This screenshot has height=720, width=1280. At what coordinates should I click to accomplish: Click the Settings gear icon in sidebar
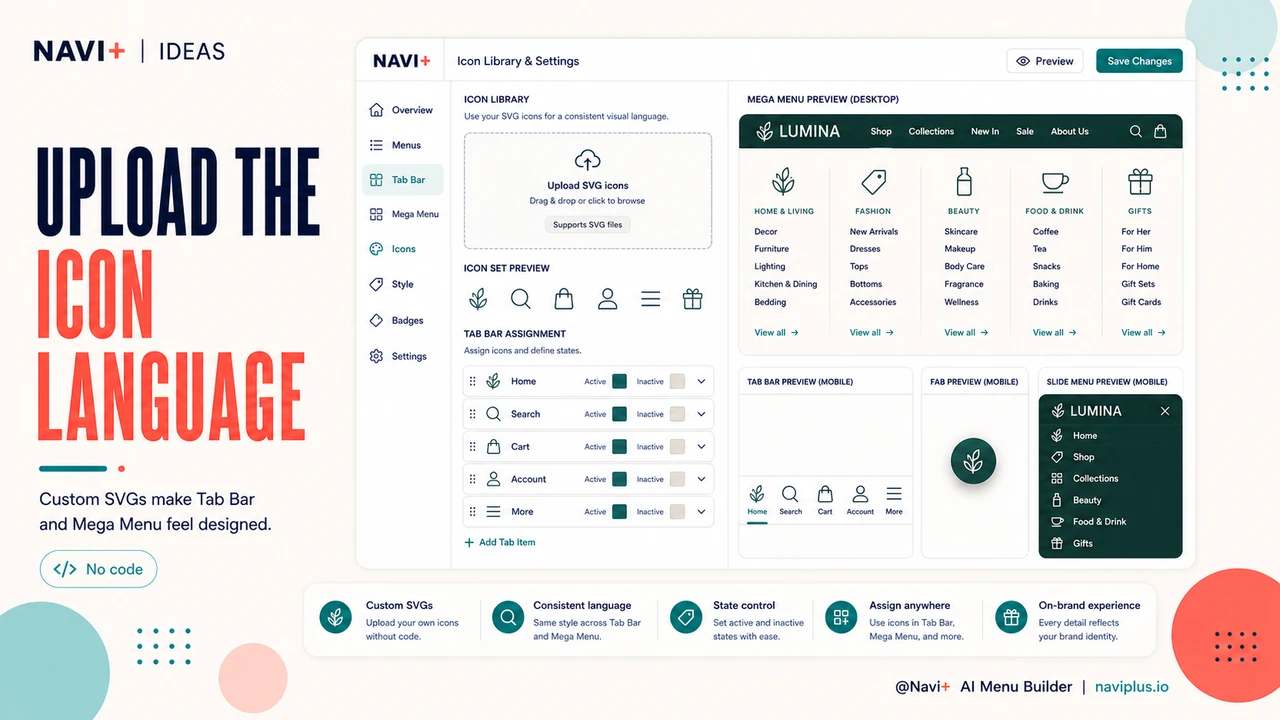tap(376, 356)
